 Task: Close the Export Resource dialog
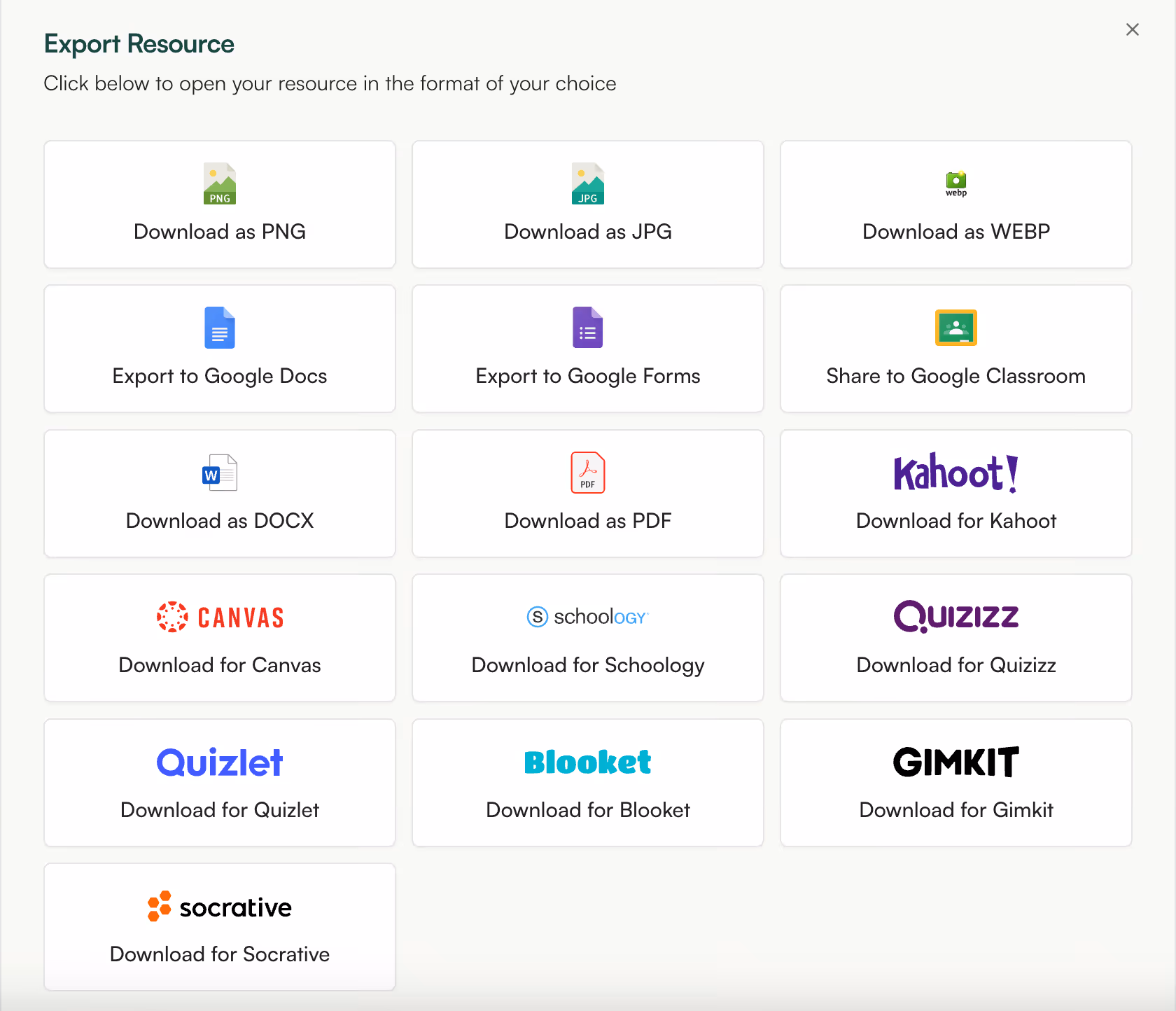[x=1133, y=29]
